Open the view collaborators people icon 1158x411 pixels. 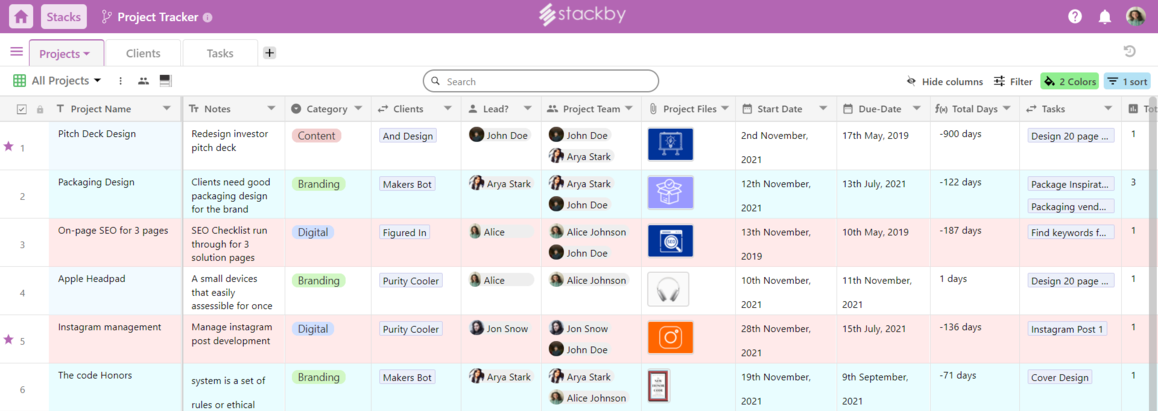click(143, 81)
